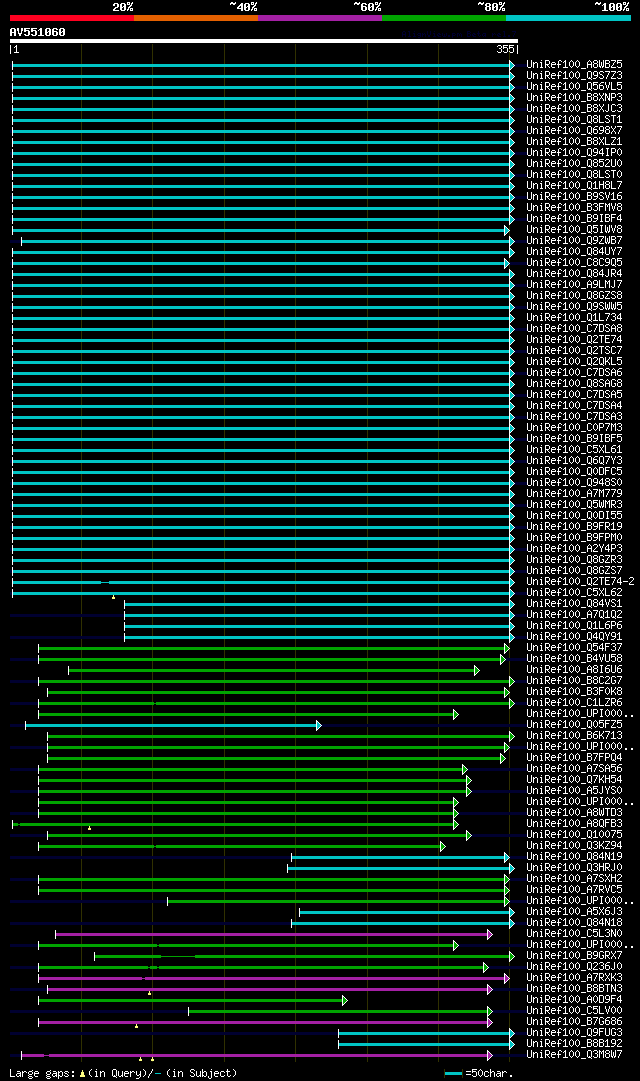Open hit UniRef100_A8WBZ5
This screenshot has height=1081, width=640.
(x=574, y=65)
